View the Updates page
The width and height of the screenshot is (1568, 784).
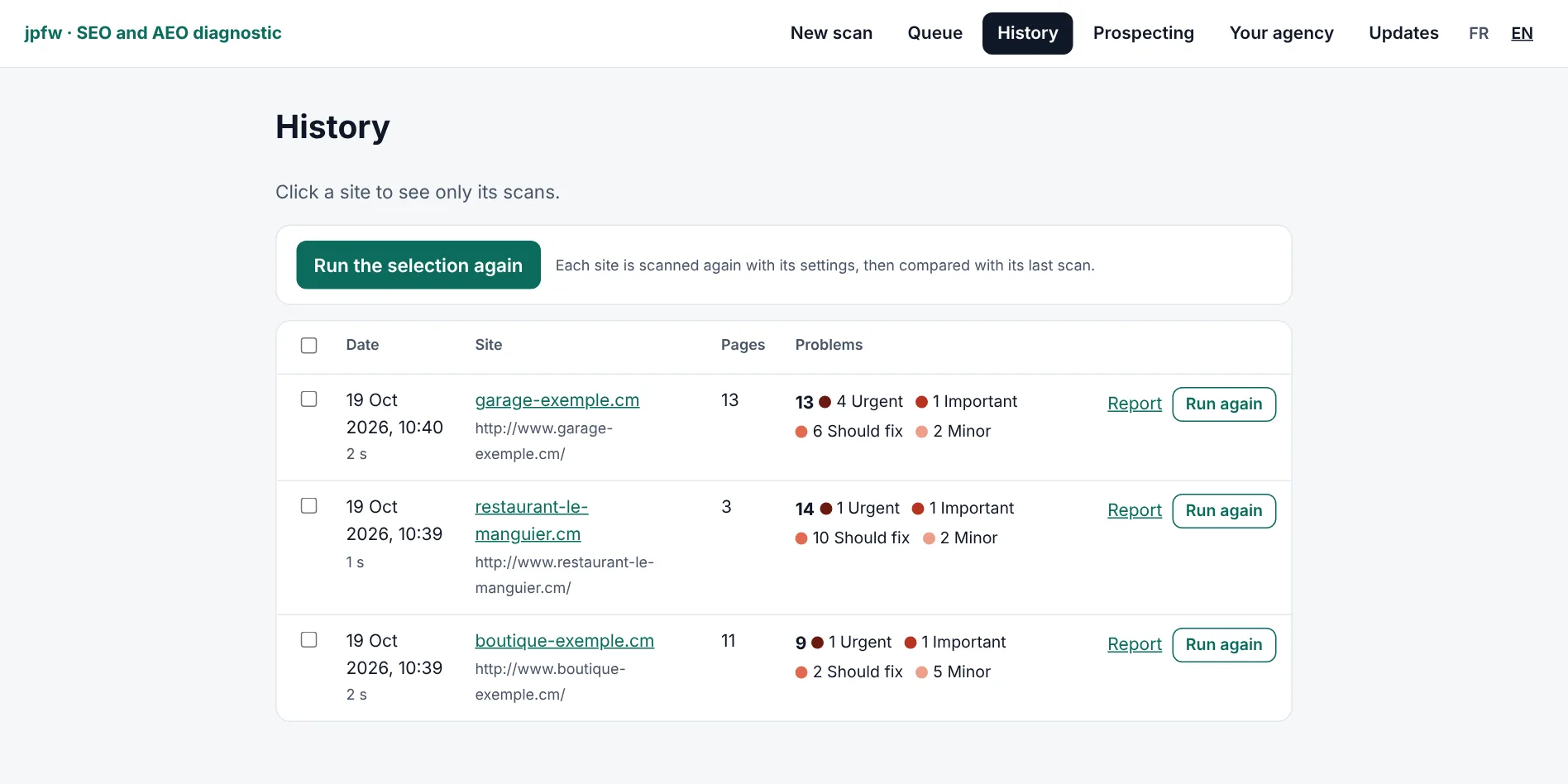[x=1403, y=33]
